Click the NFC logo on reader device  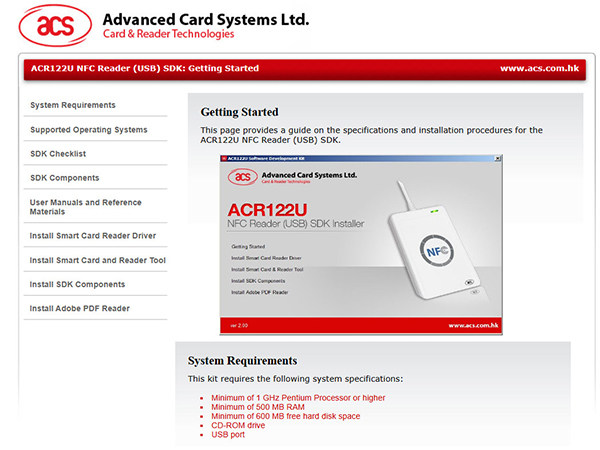pos(437,251)
